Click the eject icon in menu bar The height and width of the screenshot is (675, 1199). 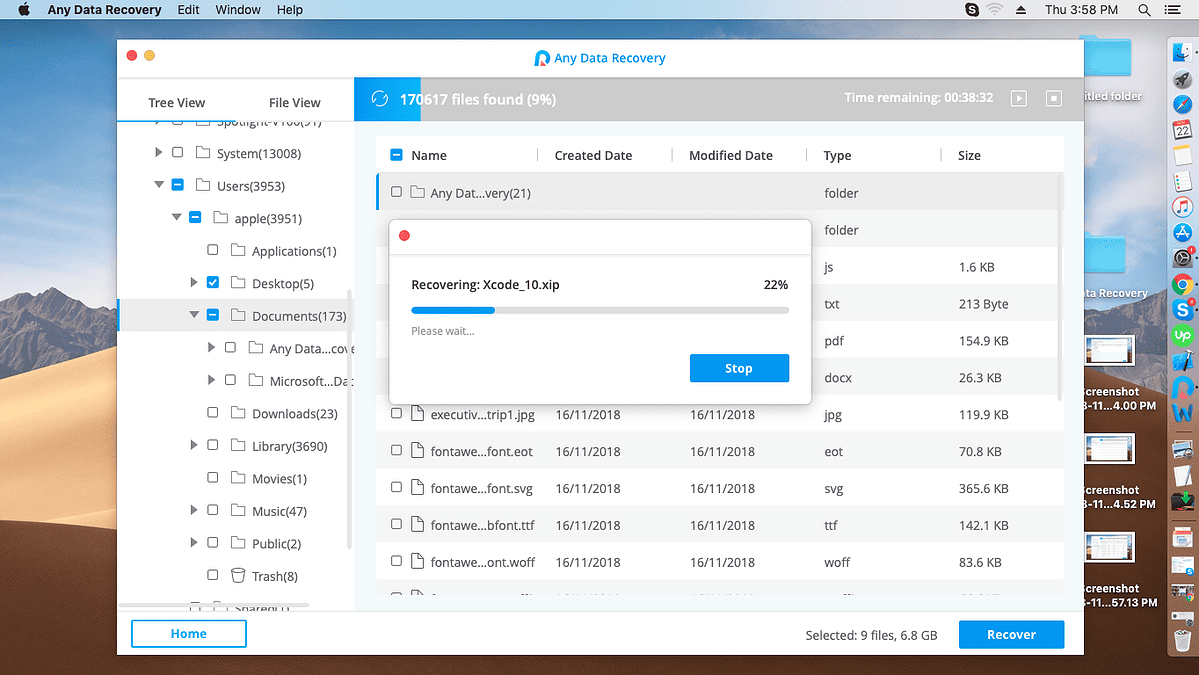1021,10
